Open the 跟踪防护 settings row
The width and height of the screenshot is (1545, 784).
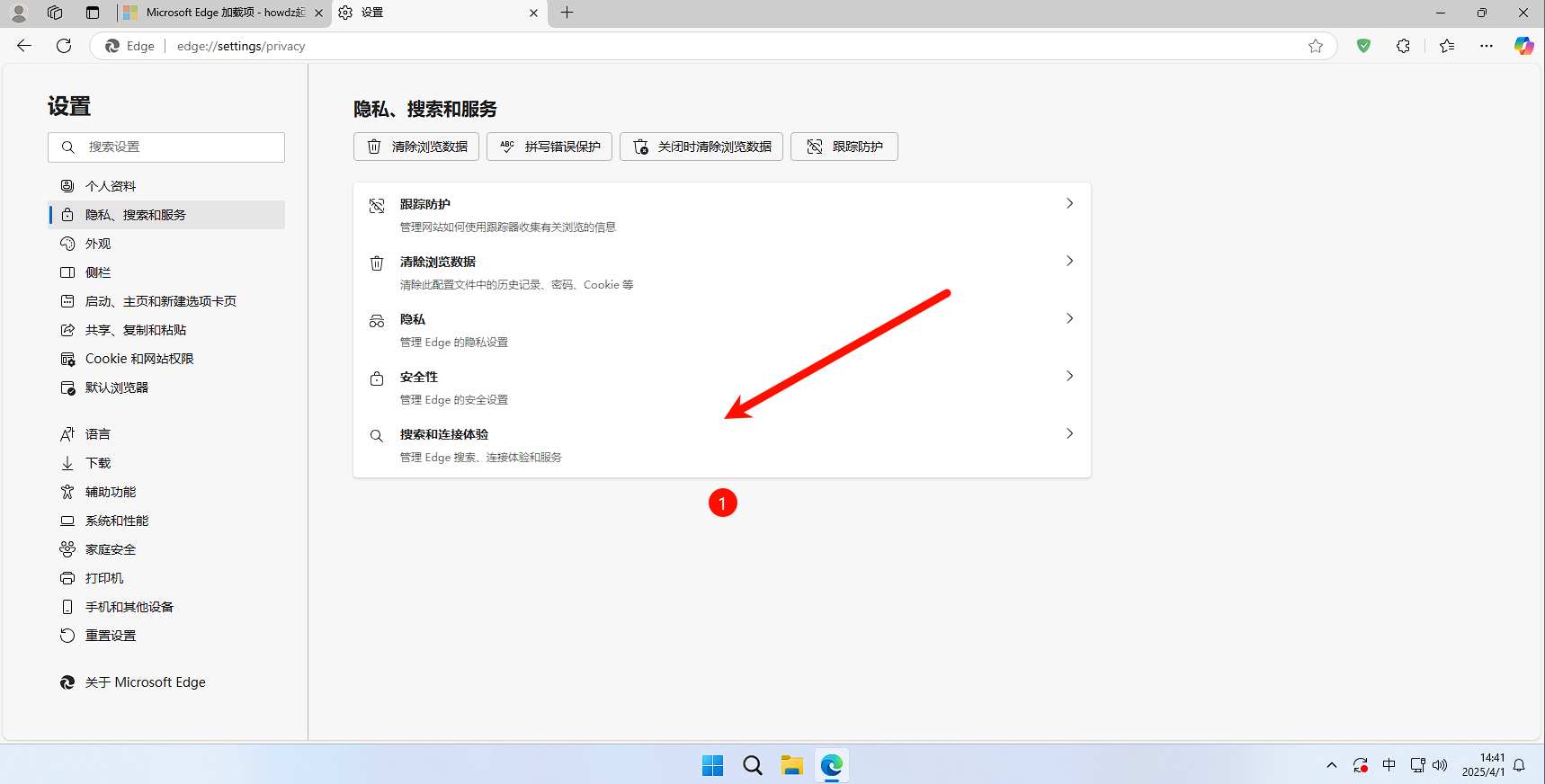(722, 215)
